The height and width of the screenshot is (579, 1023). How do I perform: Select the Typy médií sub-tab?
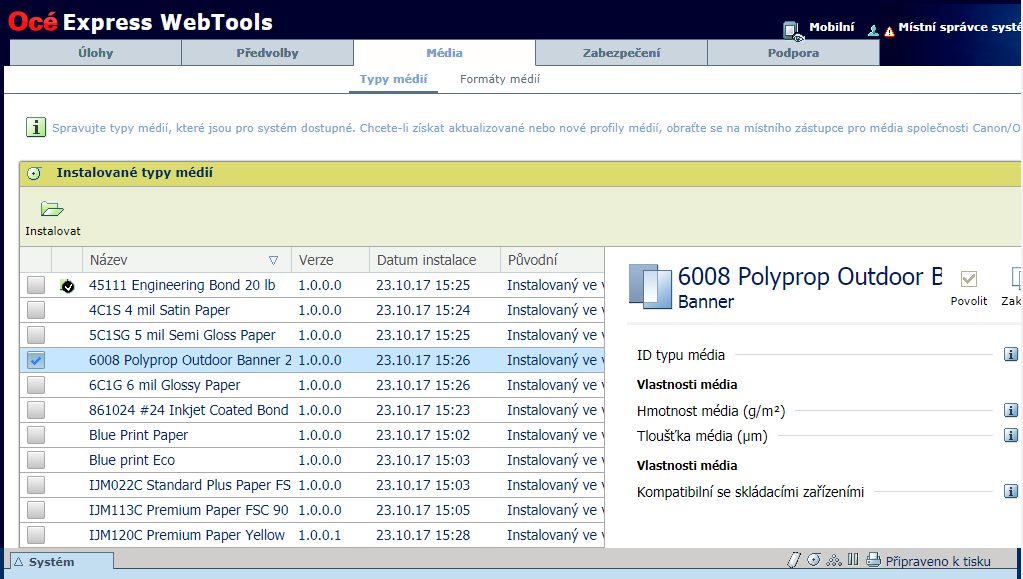tap(393, 79)
